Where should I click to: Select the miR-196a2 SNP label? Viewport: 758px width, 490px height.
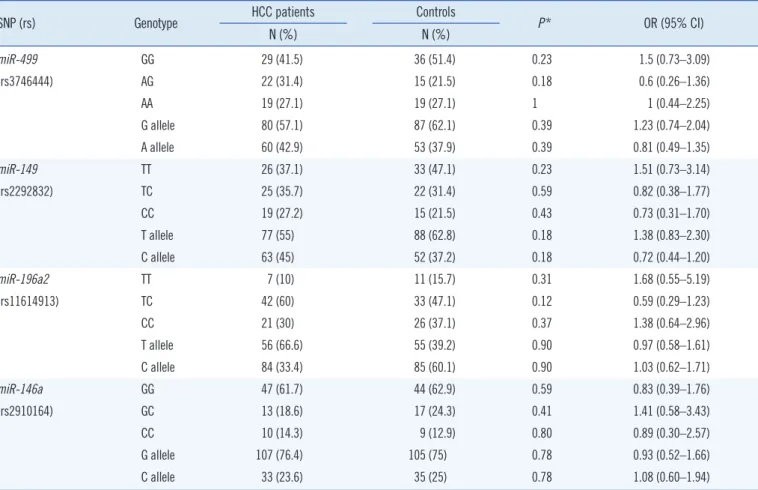(x=25, y=279)
